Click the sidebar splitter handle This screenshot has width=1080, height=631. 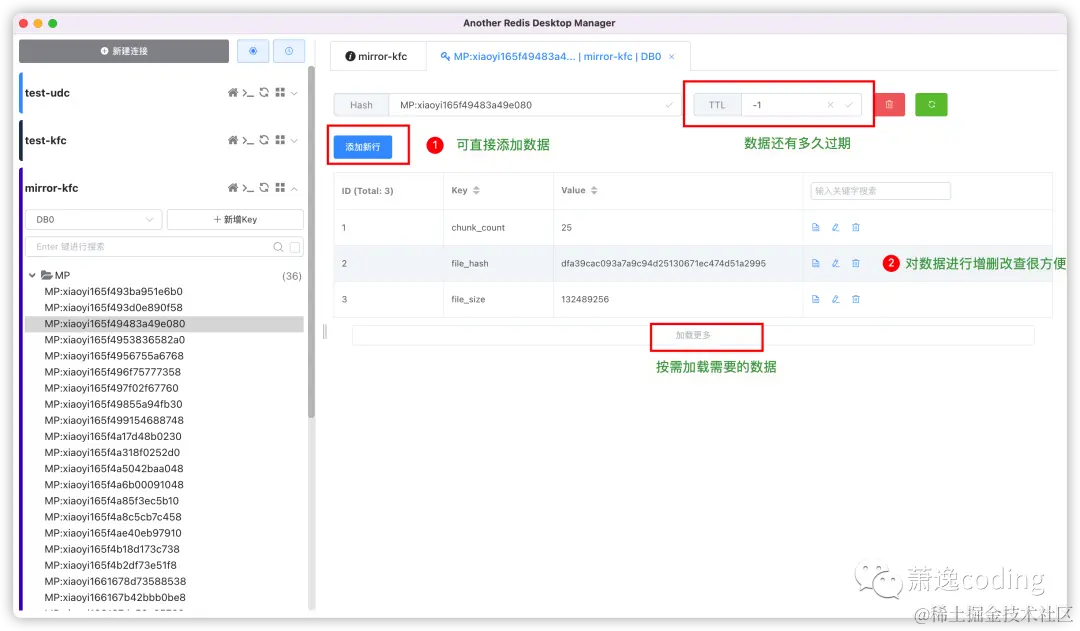pos(324,332)
